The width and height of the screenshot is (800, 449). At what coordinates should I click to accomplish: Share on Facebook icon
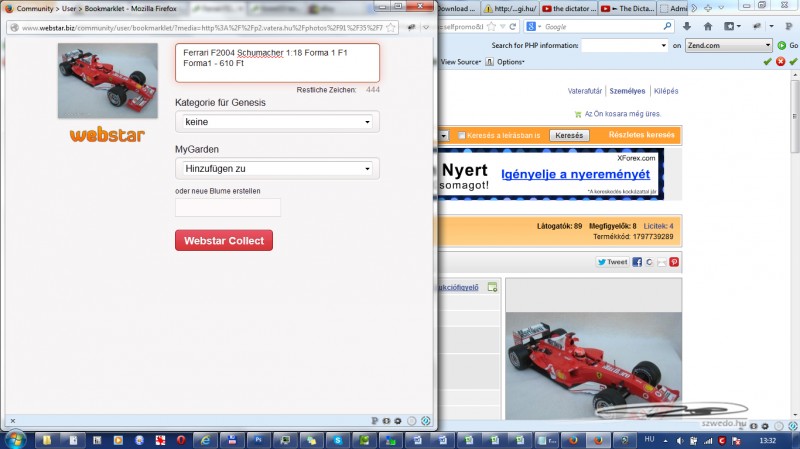click(x=637, y=262)
